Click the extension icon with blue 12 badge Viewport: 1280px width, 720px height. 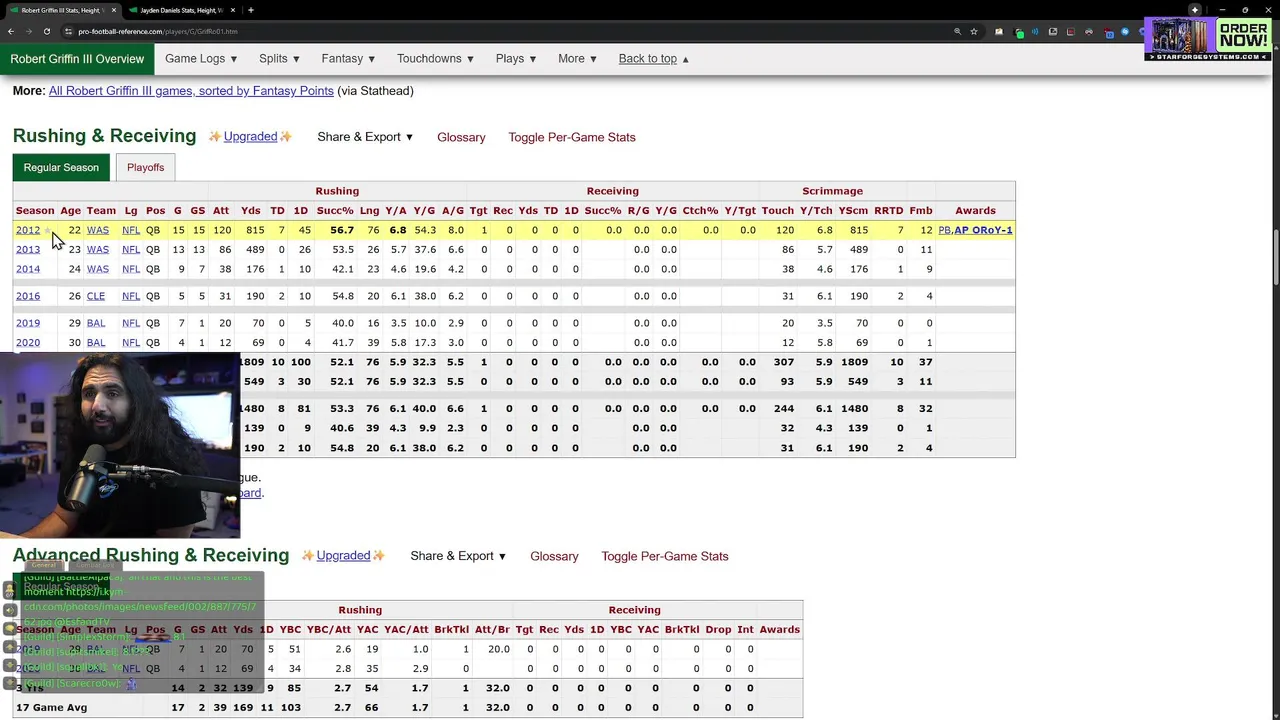click(1108, 32)
